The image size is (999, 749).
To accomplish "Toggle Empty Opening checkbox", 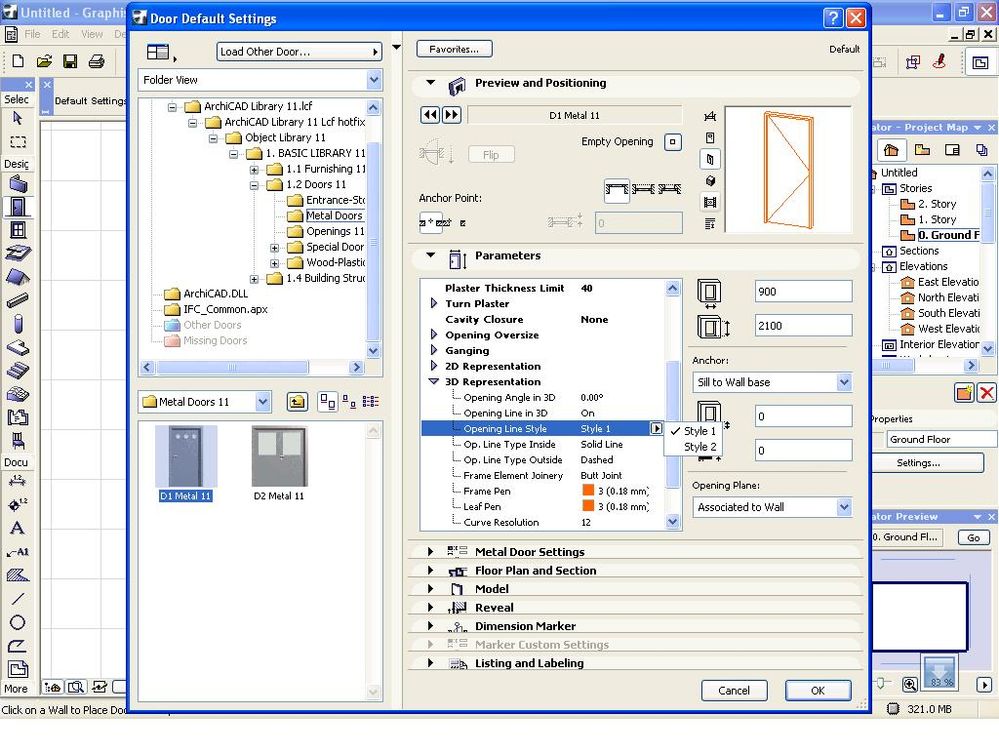I will (x=673, y=142).
